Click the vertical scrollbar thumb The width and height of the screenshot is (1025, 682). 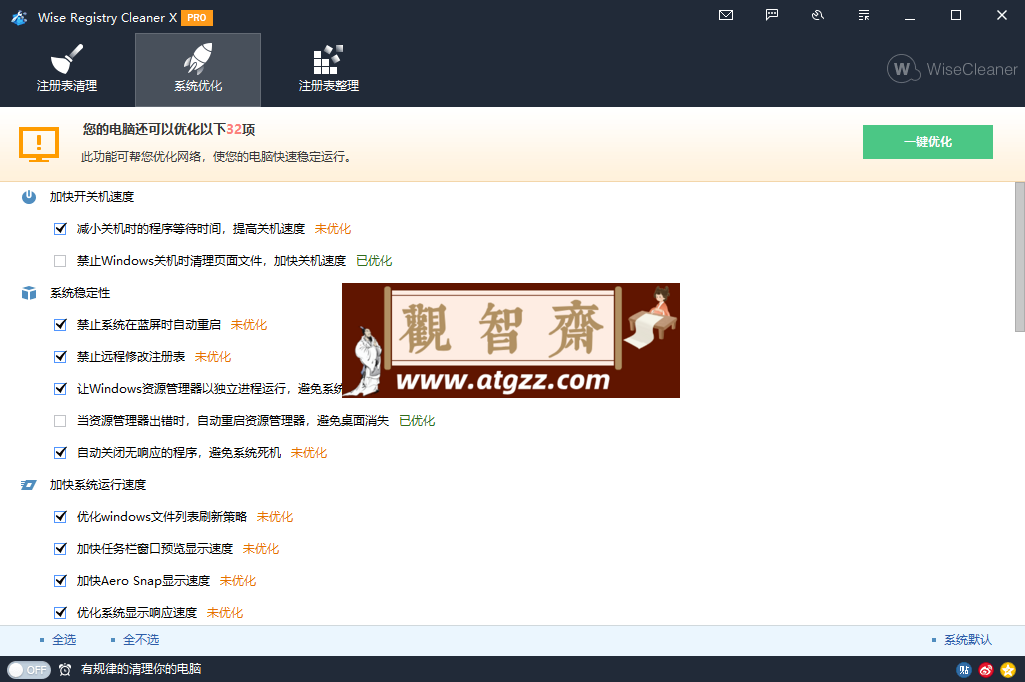pyautogui.click(x=1020, y=257)
